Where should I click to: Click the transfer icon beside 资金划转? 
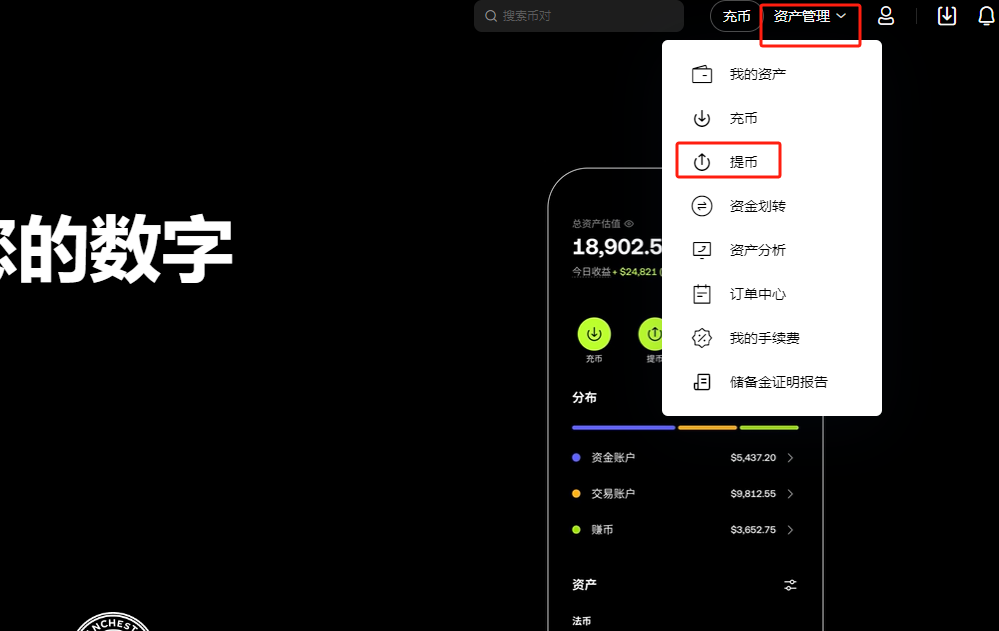(x=701, y=206)
